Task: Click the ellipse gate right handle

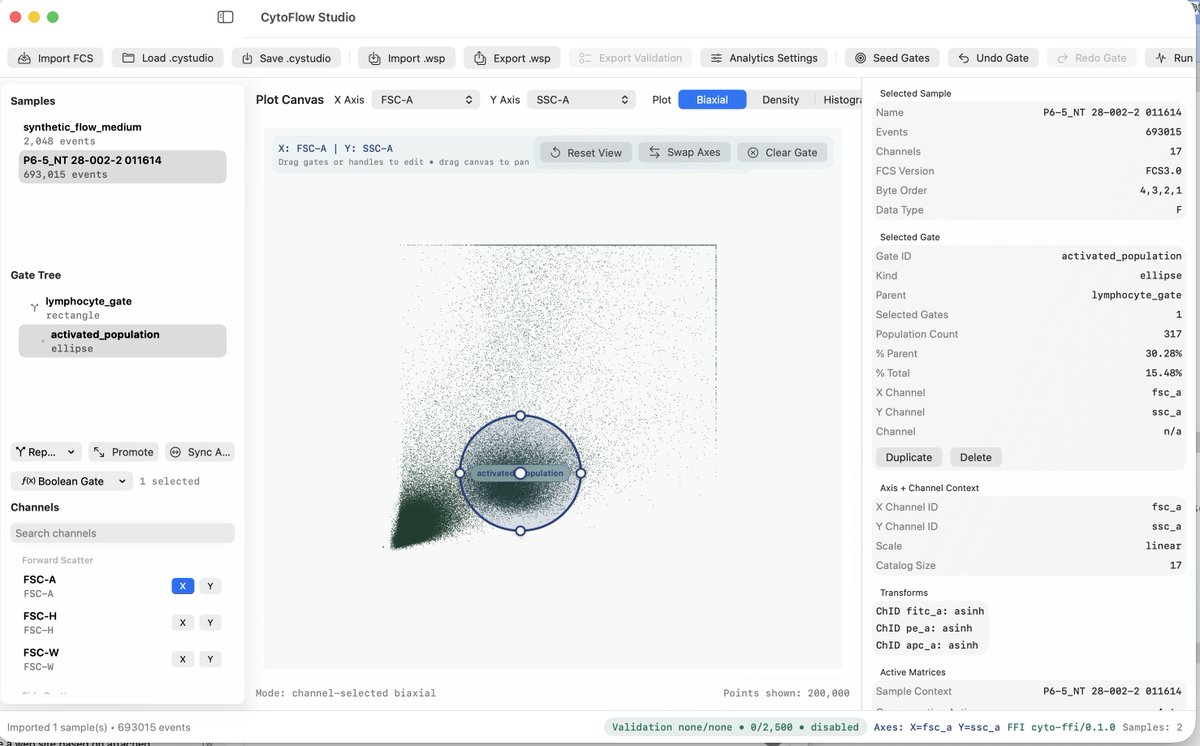Action: 581,473
